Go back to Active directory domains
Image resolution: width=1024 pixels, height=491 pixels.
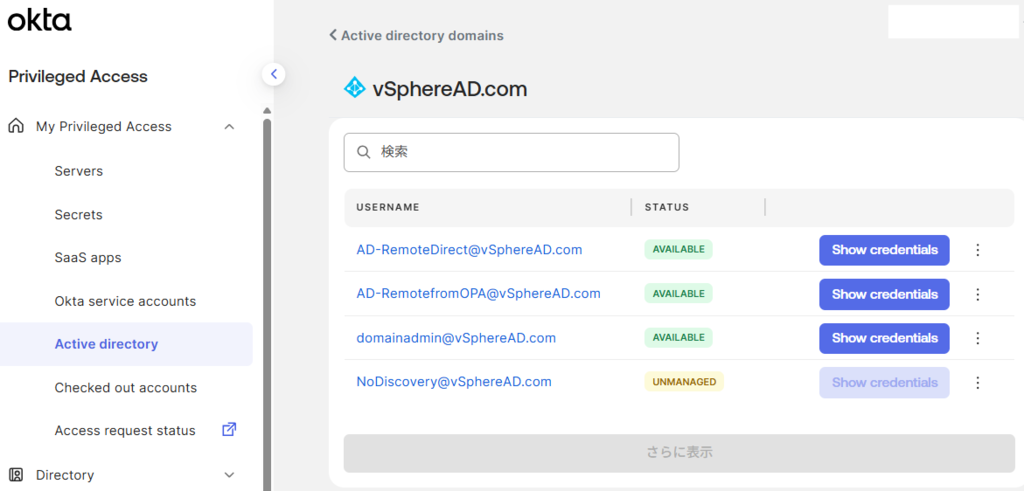point(416,35)
